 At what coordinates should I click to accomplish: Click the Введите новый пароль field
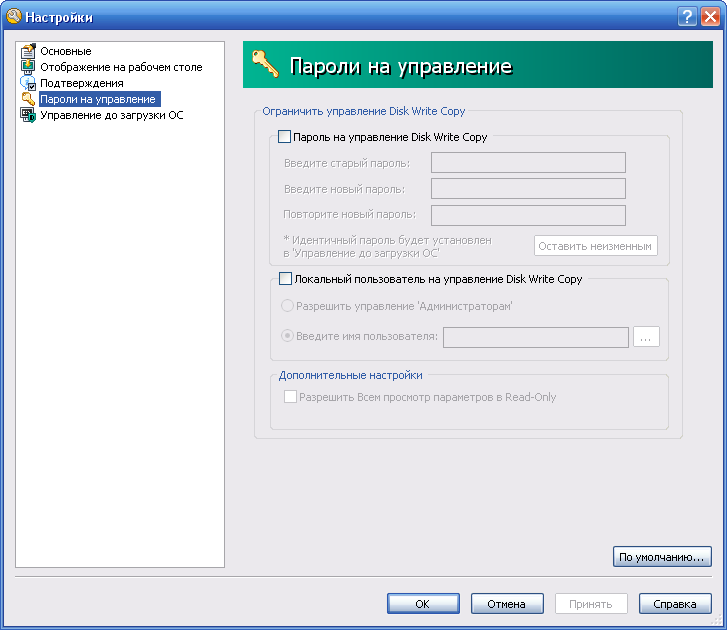[x=528, y=189]
